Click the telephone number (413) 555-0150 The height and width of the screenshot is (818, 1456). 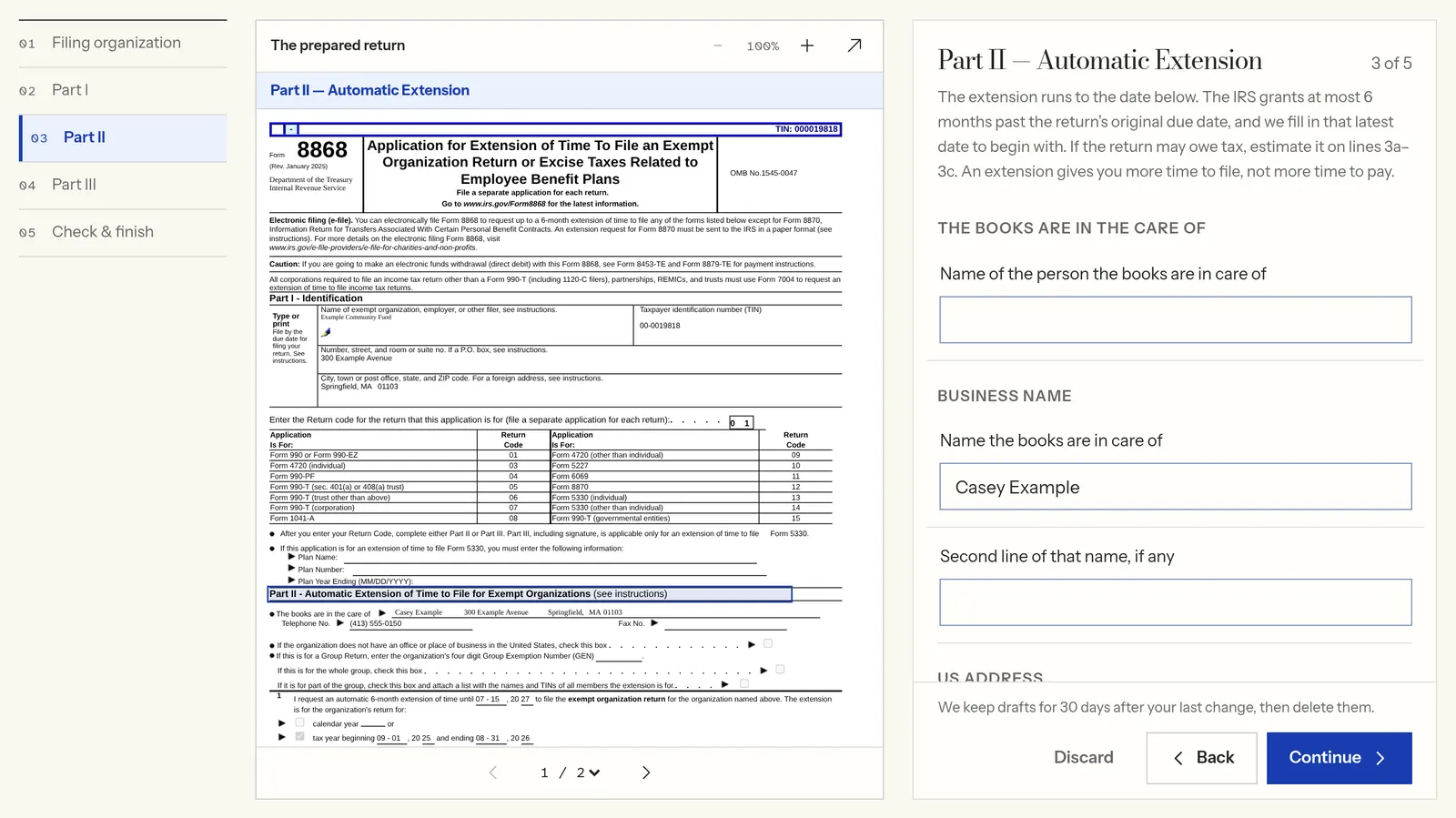(x=376, y=623)
